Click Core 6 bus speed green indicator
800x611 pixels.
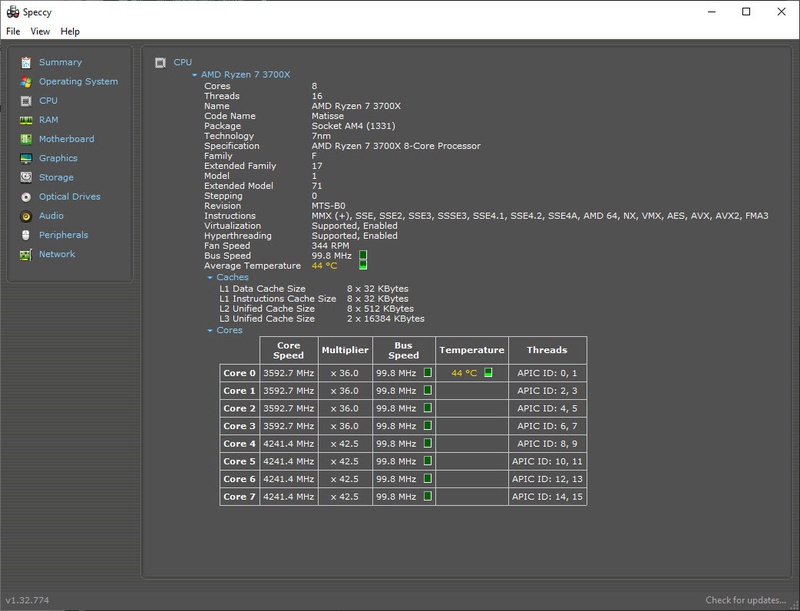click(428, 478)
